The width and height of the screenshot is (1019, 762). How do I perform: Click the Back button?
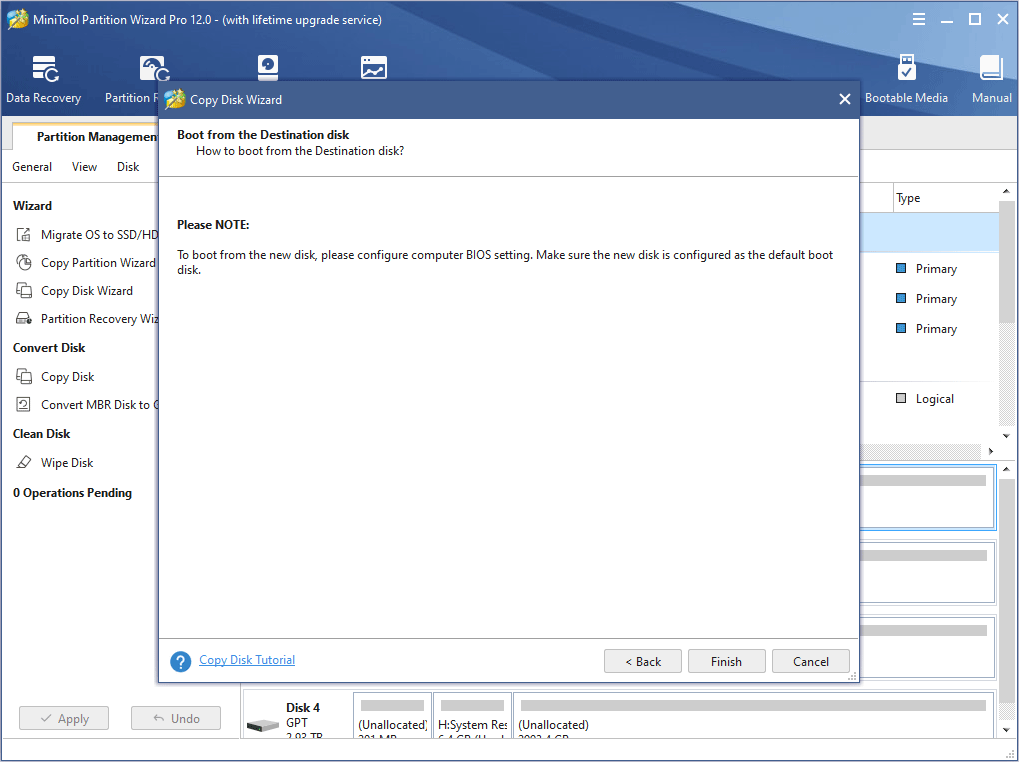643,661
